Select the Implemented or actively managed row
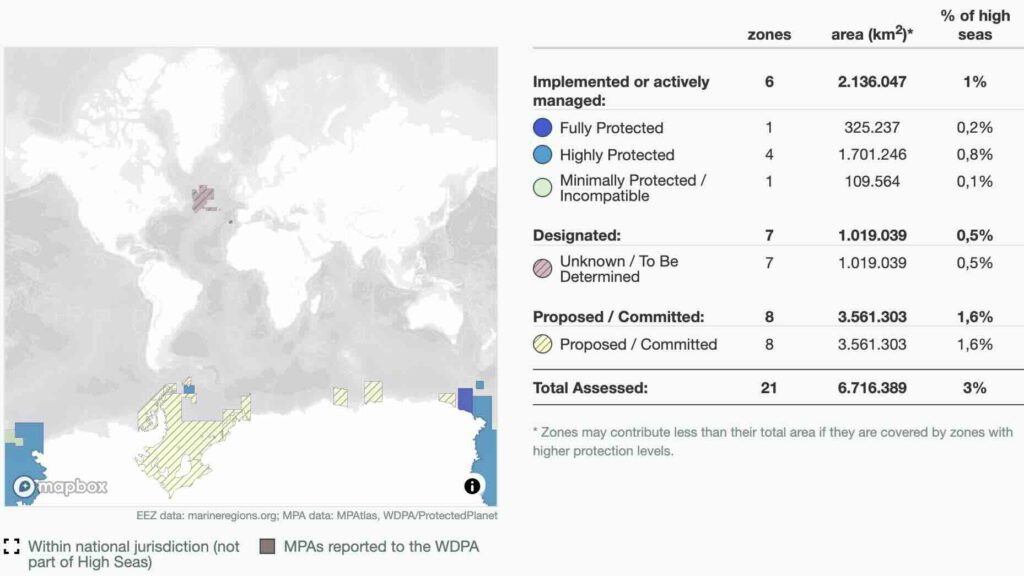Screen dimensions: 1024x576 pyautogui.click(x=621, y=90)
